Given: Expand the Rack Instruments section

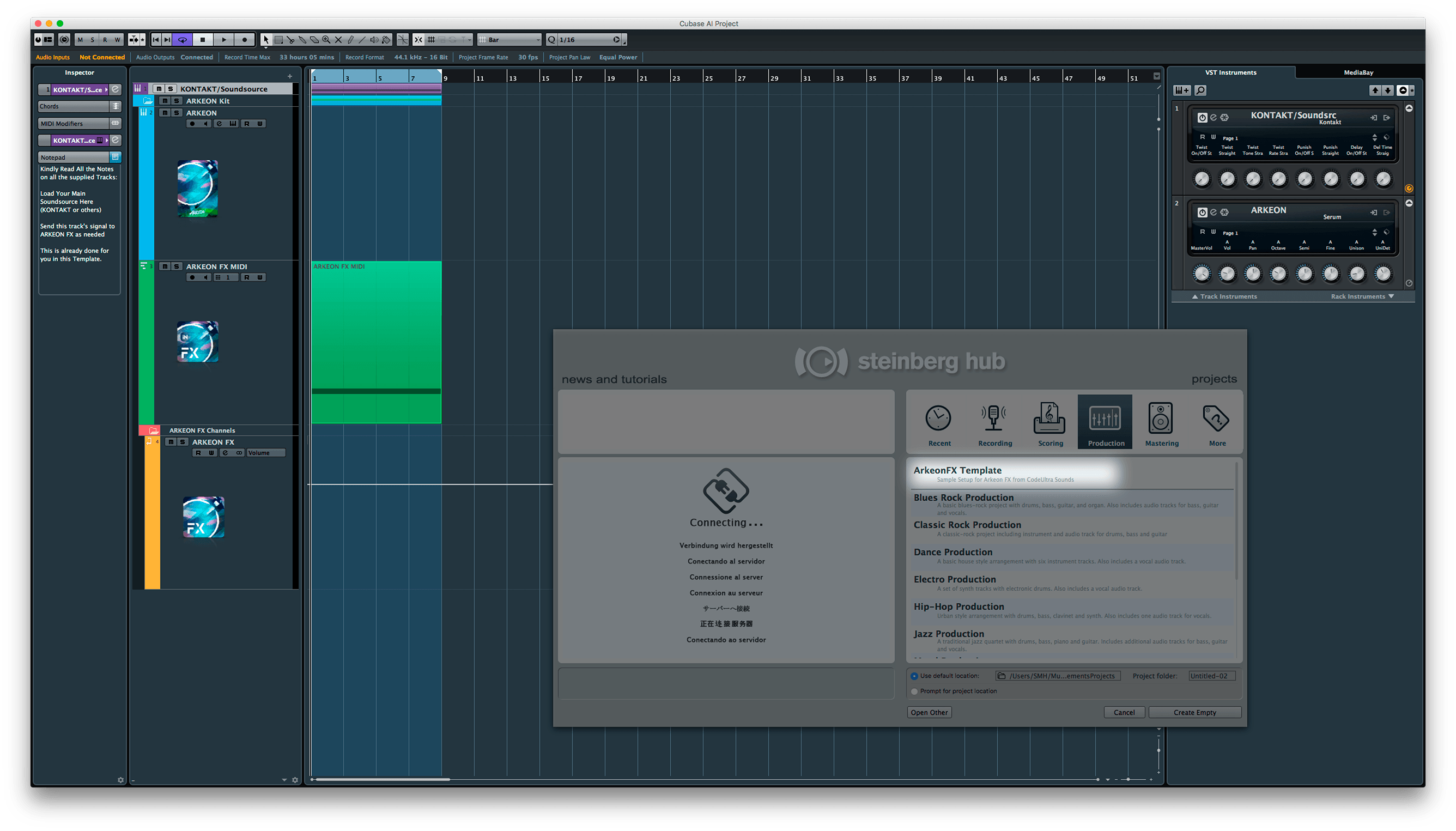Looking at the screenshot, I should pyautogui.click(x=1362, y=296).
